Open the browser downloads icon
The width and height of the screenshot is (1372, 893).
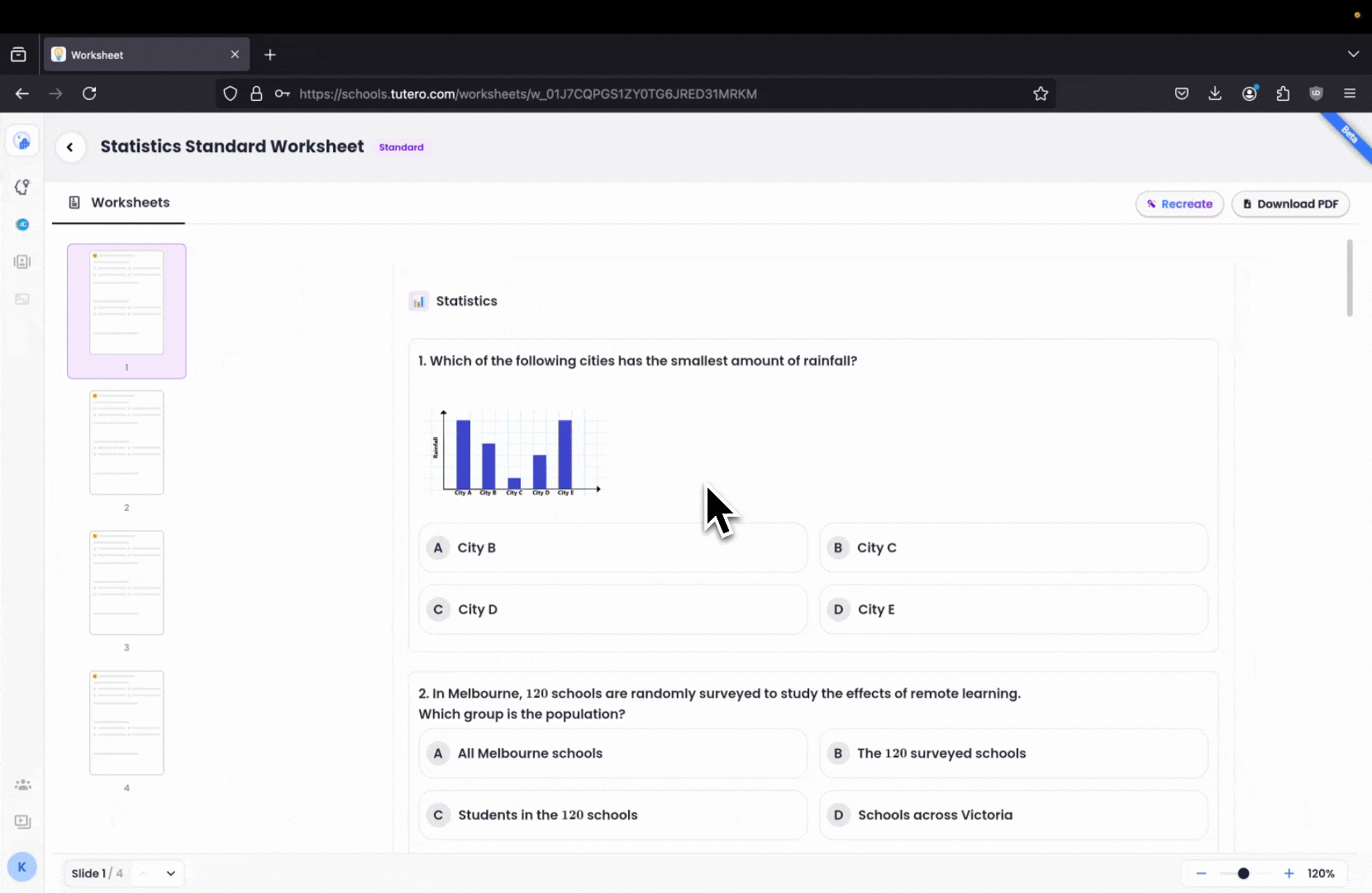point(1215,93)
